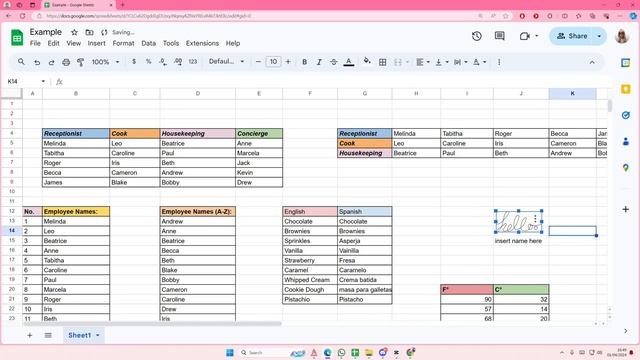Screen dimensions: 640x360
Task: Decrease font size with minus button
Action: click(258, 62)
